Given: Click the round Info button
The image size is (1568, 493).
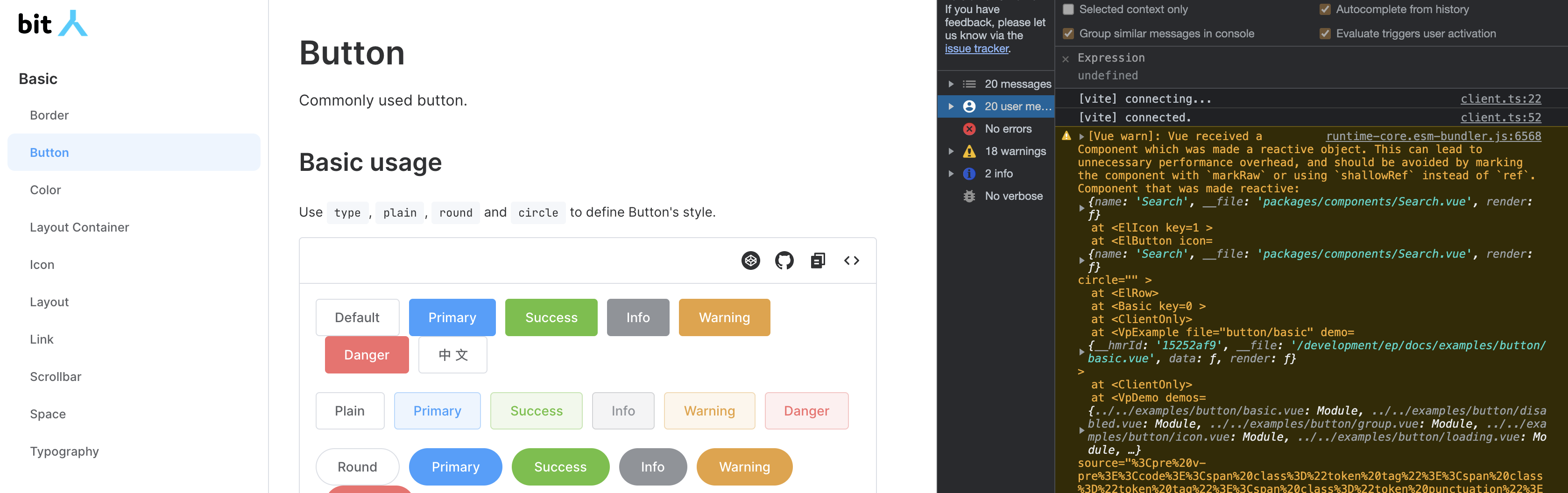Looking at the screenshot, I should point(652,467).
